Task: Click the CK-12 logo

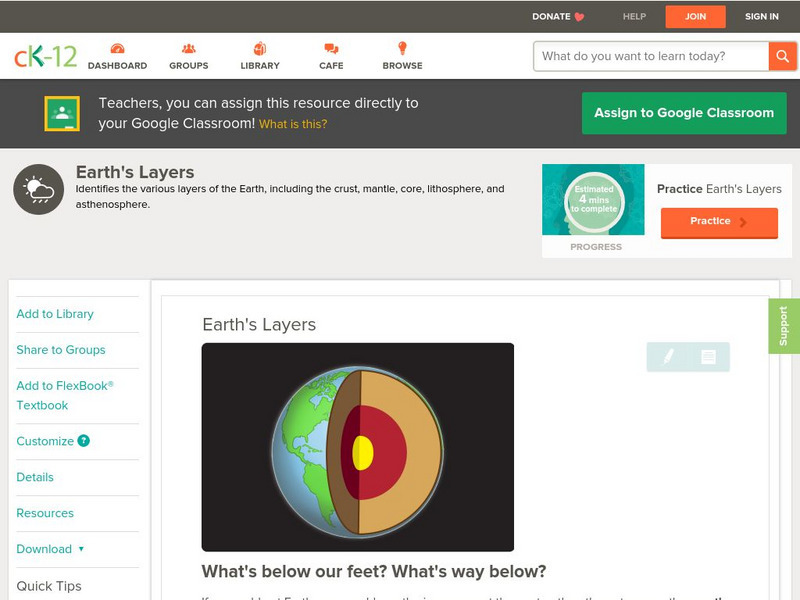Action: click(45, 57)
